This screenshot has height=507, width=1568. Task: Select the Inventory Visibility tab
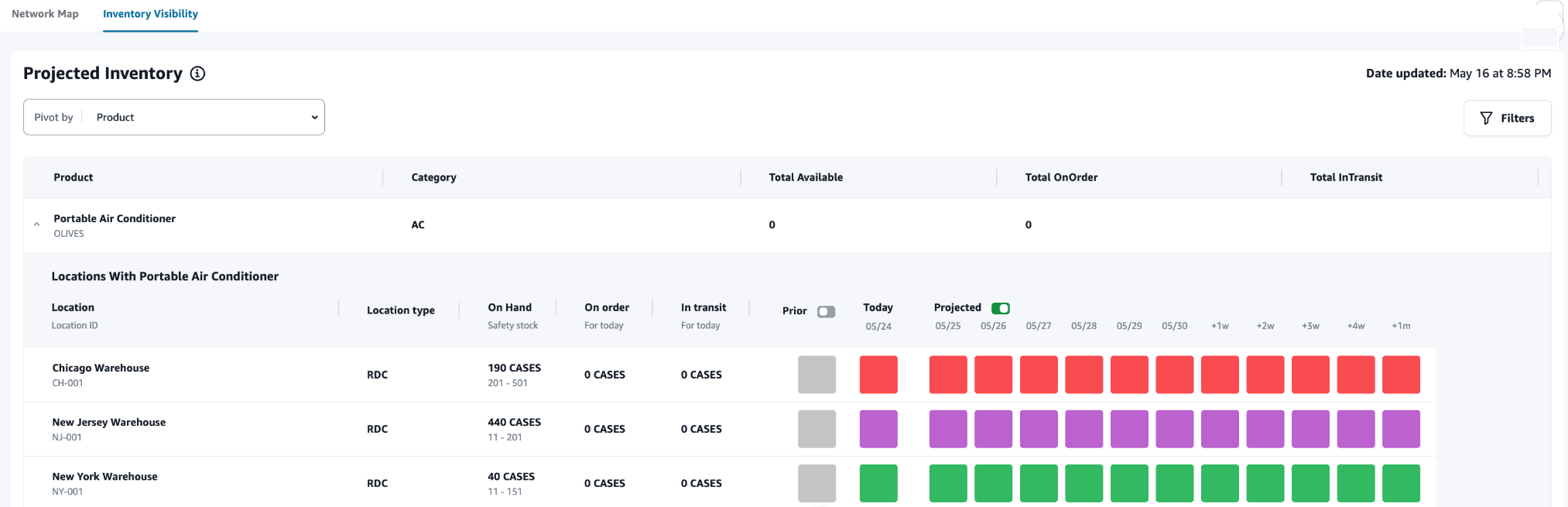tap(150, 14)
